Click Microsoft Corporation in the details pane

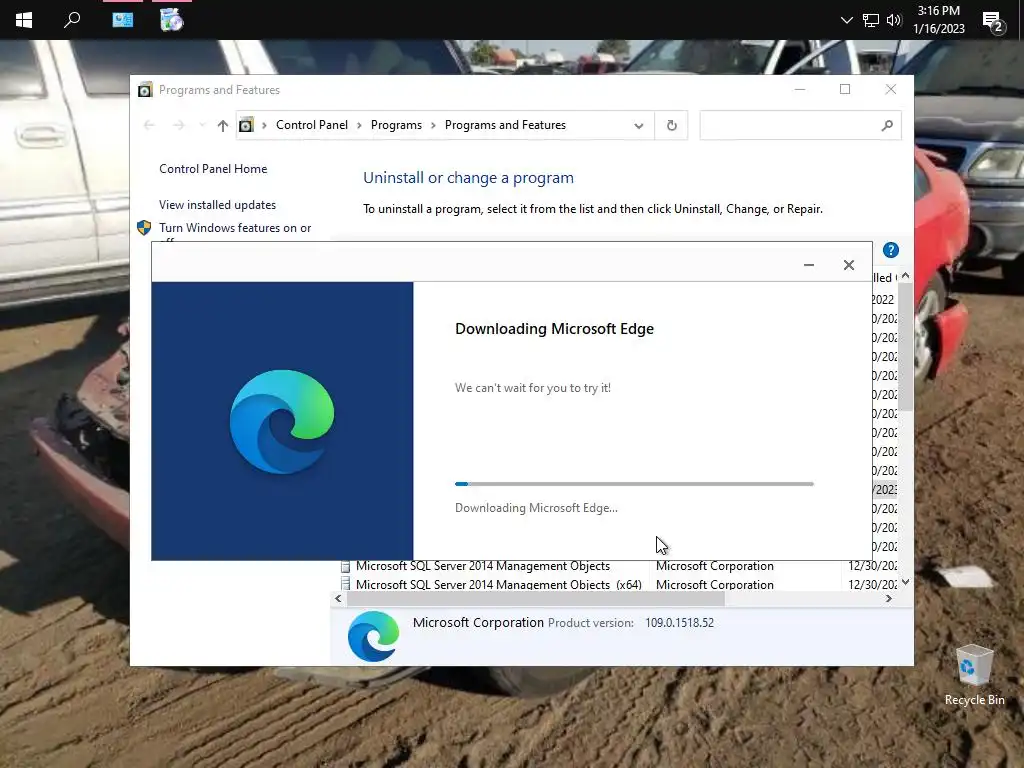point(478,622)
